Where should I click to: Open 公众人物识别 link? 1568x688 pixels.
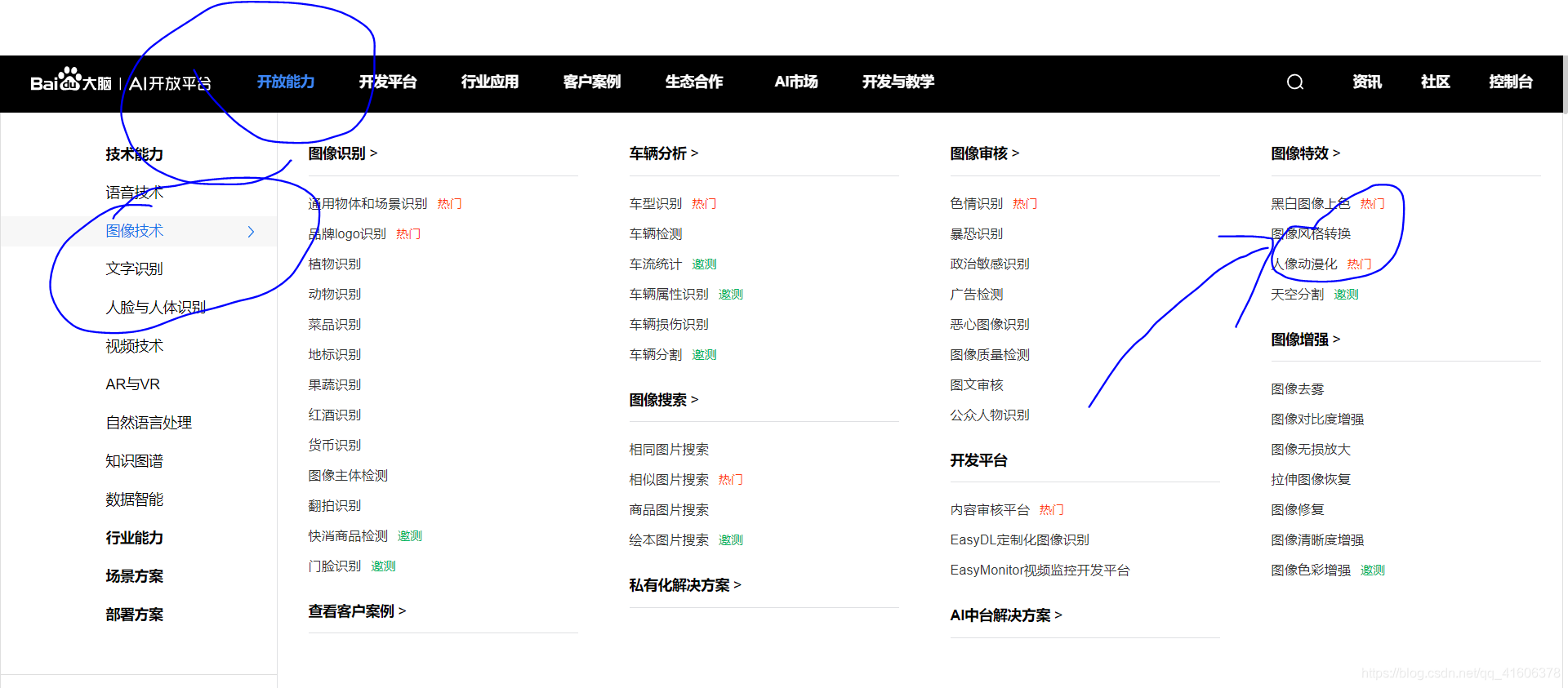point(990,415)
